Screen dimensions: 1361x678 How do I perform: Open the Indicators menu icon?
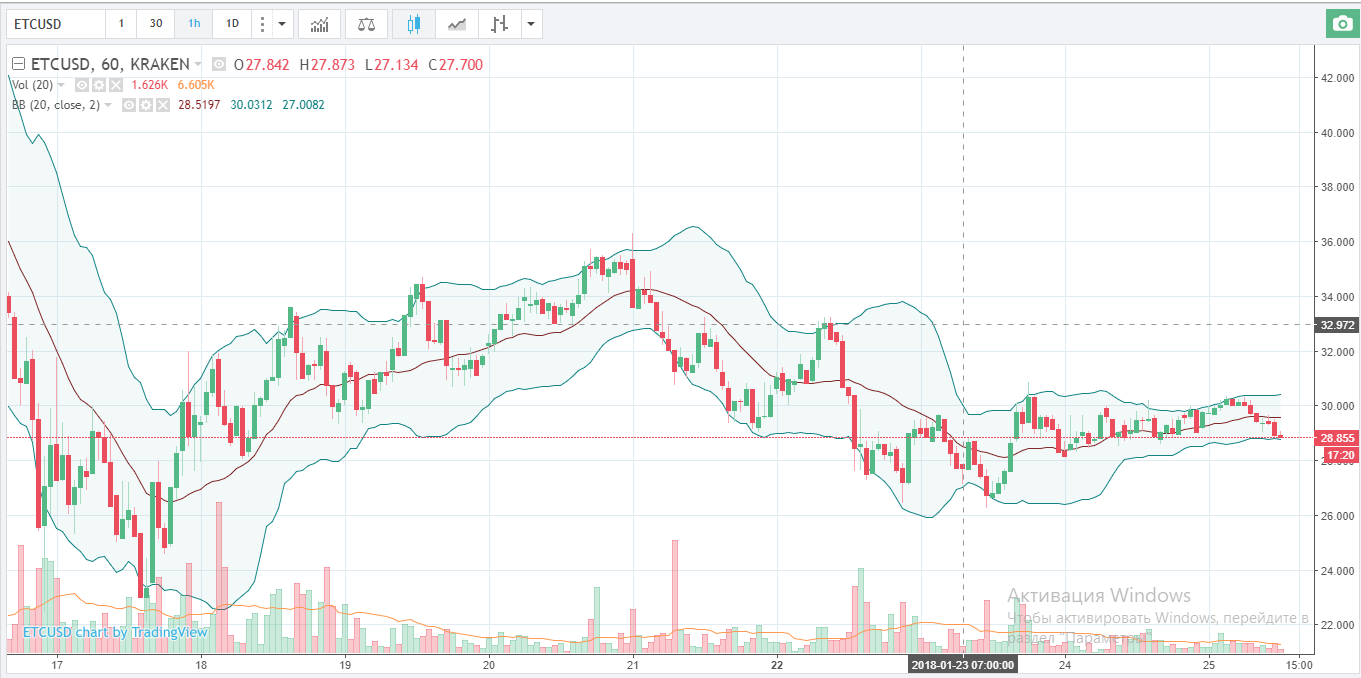click(319, 23)
